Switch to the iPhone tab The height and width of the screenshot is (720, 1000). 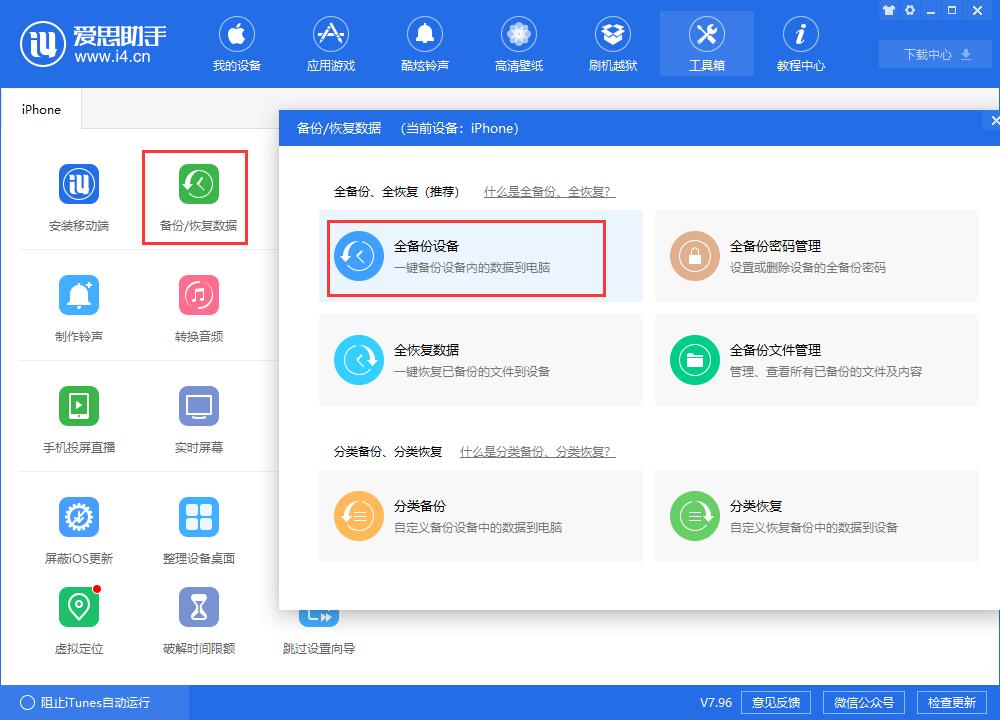41,110
